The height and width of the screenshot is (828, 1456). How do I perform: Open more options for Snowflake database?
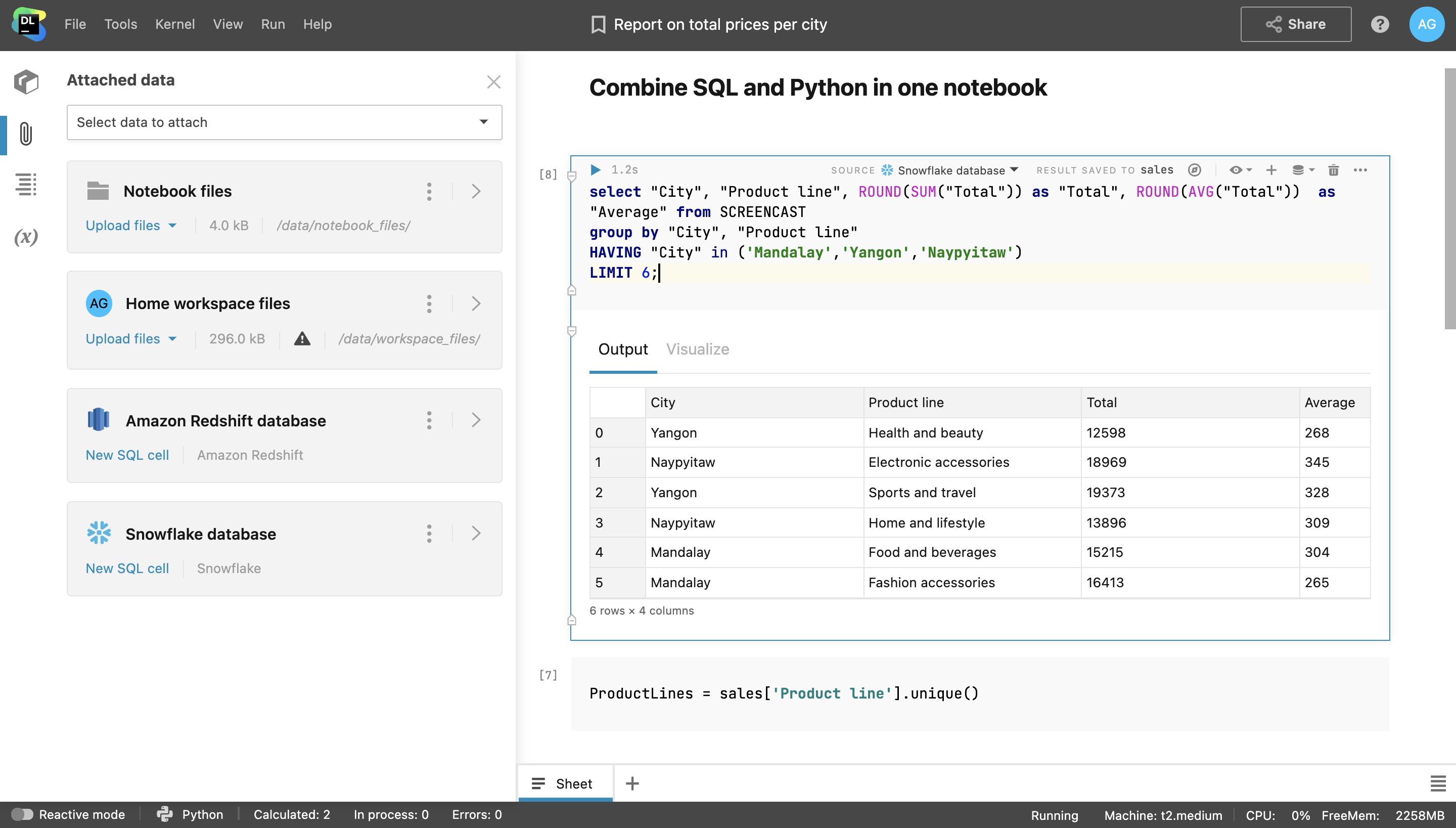coord(429,534)
